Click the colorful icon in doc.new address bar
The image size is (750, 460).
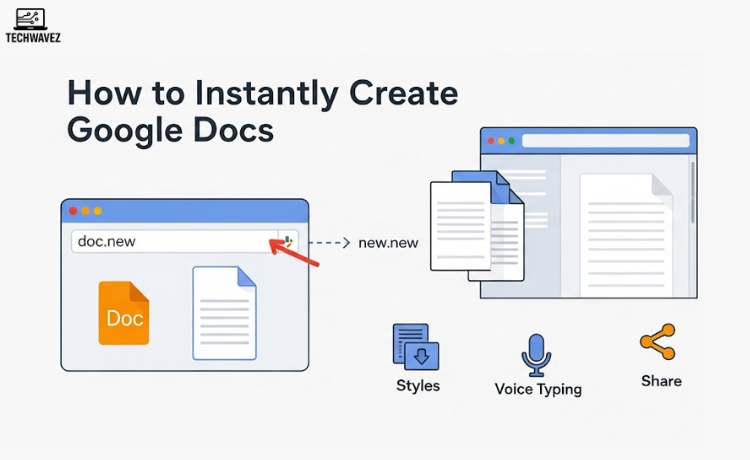(x=289, y=241)
